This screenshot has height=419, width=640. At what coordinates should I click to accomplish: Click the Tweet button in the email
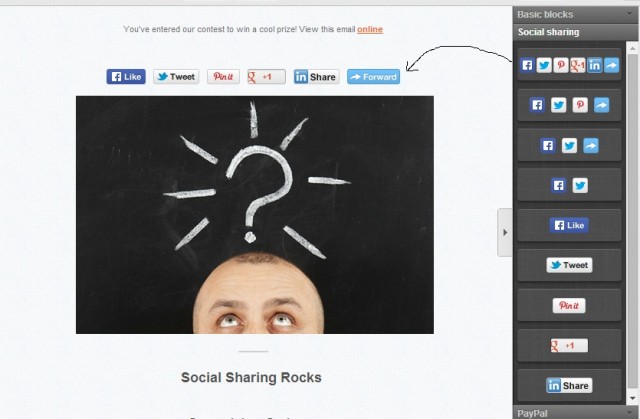(x=176, y=77)
